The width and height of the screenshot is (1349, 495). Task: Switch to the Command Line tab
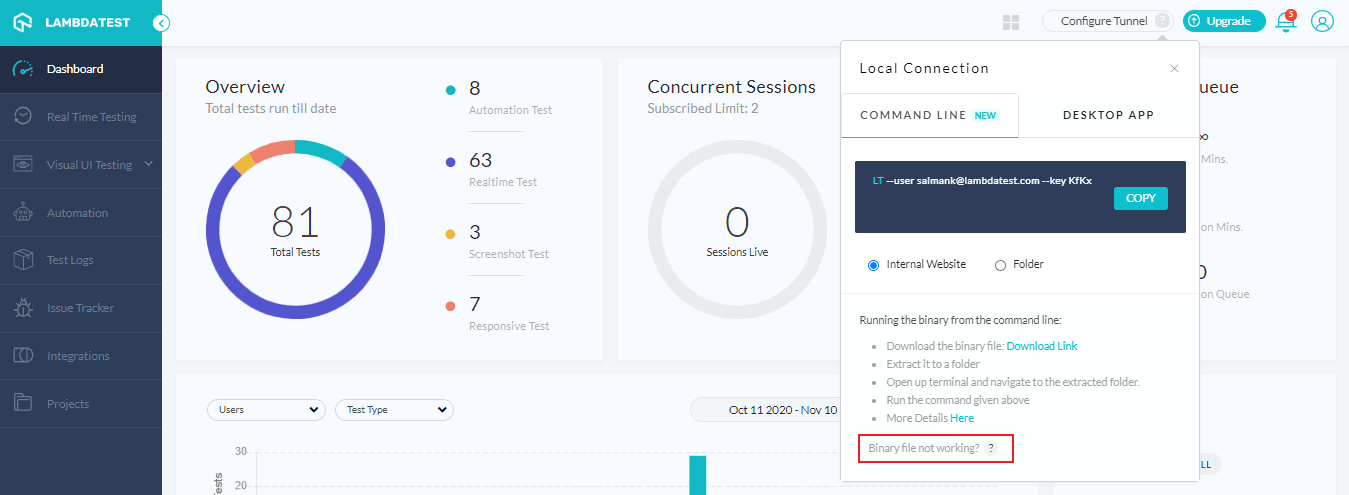coord(929,115)
